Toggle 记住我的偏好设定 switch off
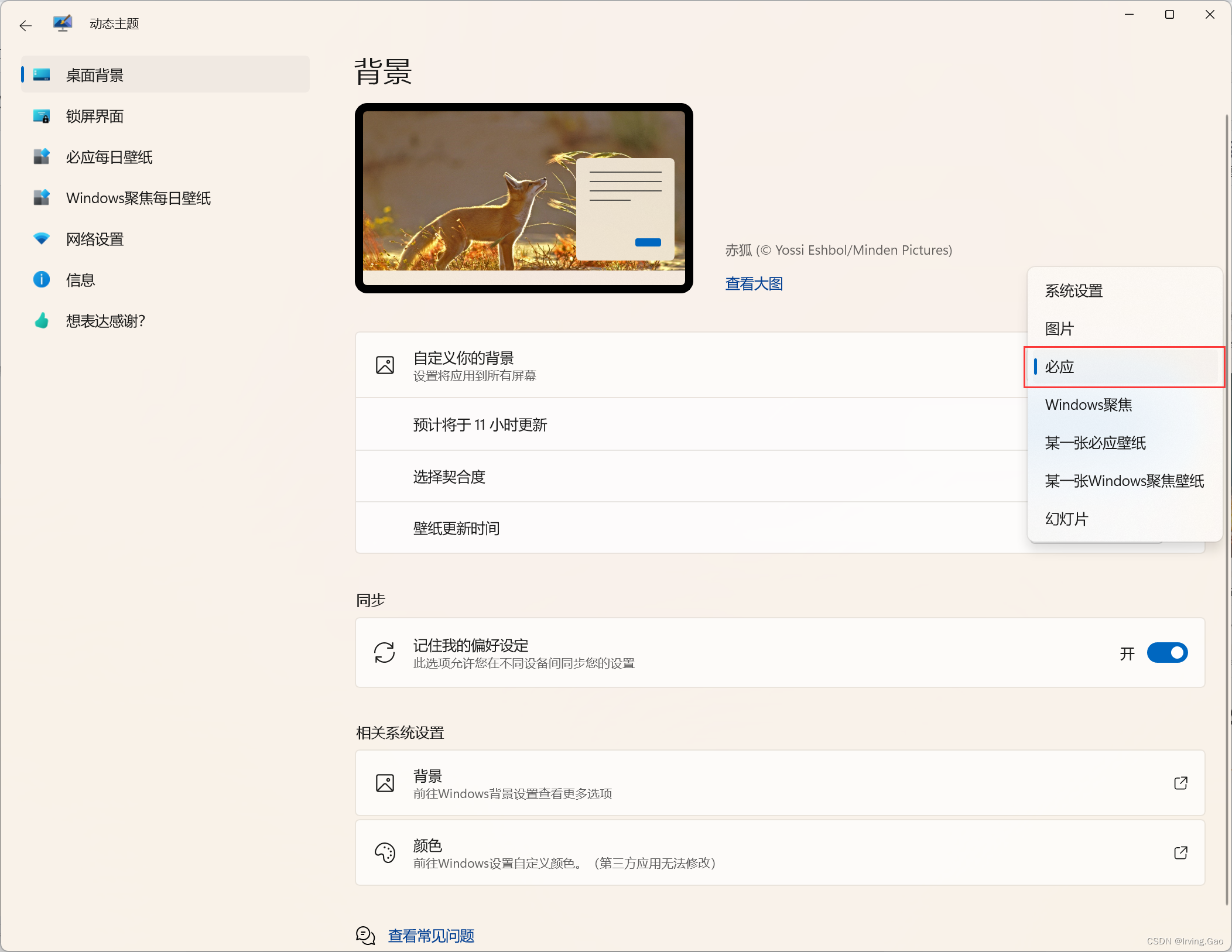The height and width of the screenshot is (952, 1232). click(x=1167, y=653)
